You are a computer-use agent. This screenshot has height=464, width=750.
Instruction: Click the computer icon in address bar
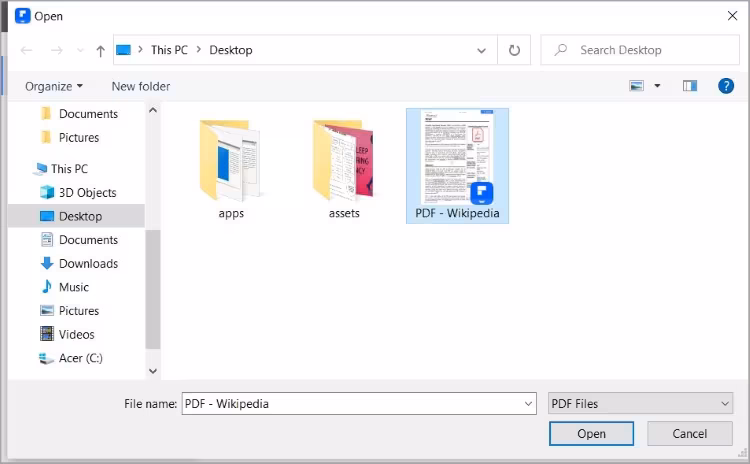coord(123,50)
